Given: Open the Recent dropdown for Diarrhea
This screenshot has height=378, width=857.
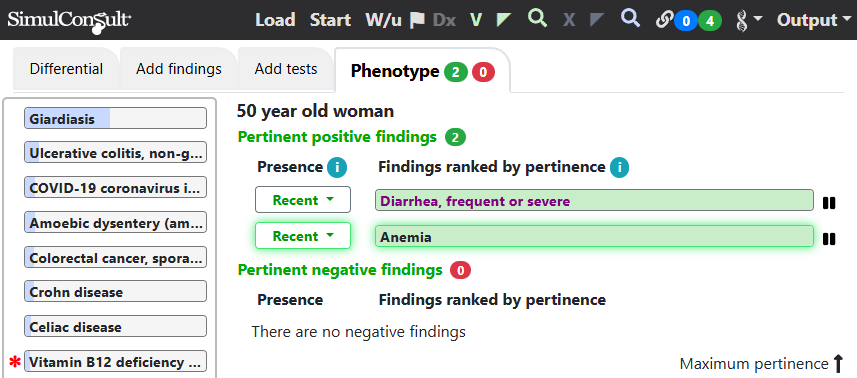Looking at the screenshot, I should tap(303, 200).
